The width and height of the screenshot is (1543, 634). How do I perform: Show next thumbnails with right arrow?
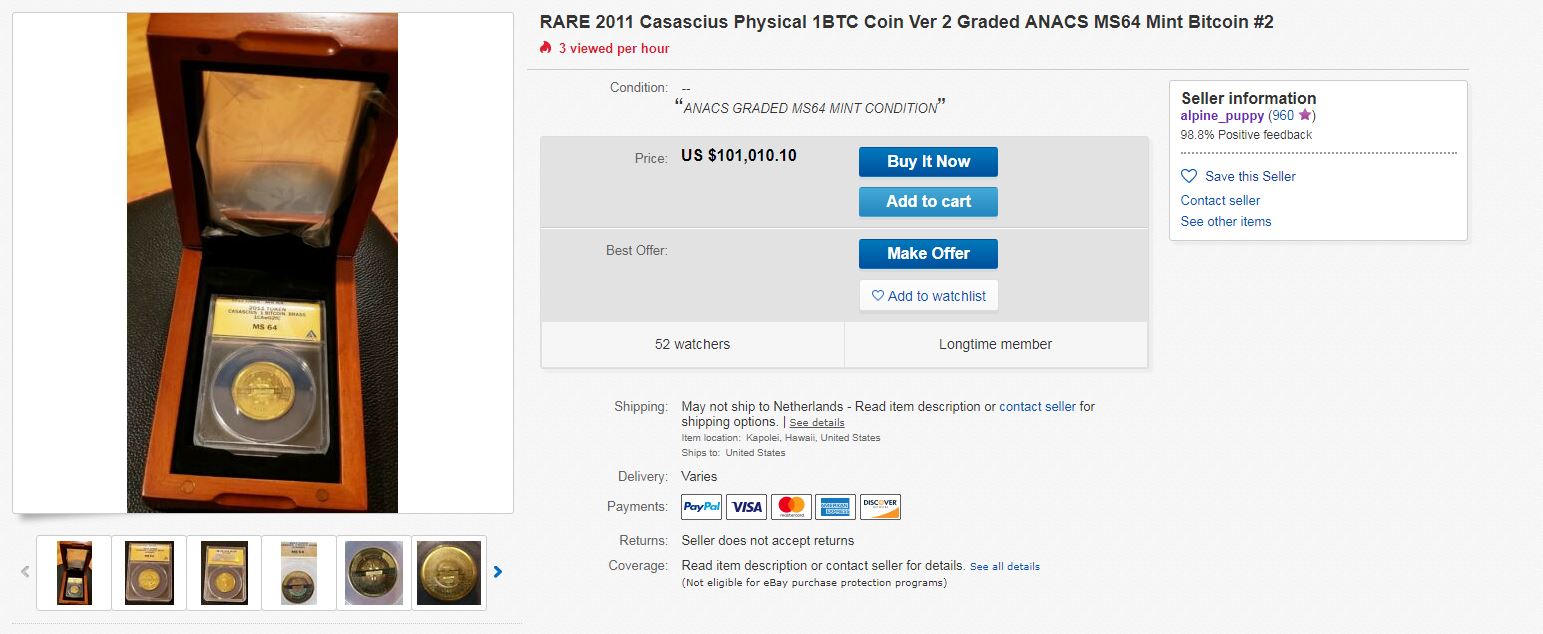click(x=498, y=572)
